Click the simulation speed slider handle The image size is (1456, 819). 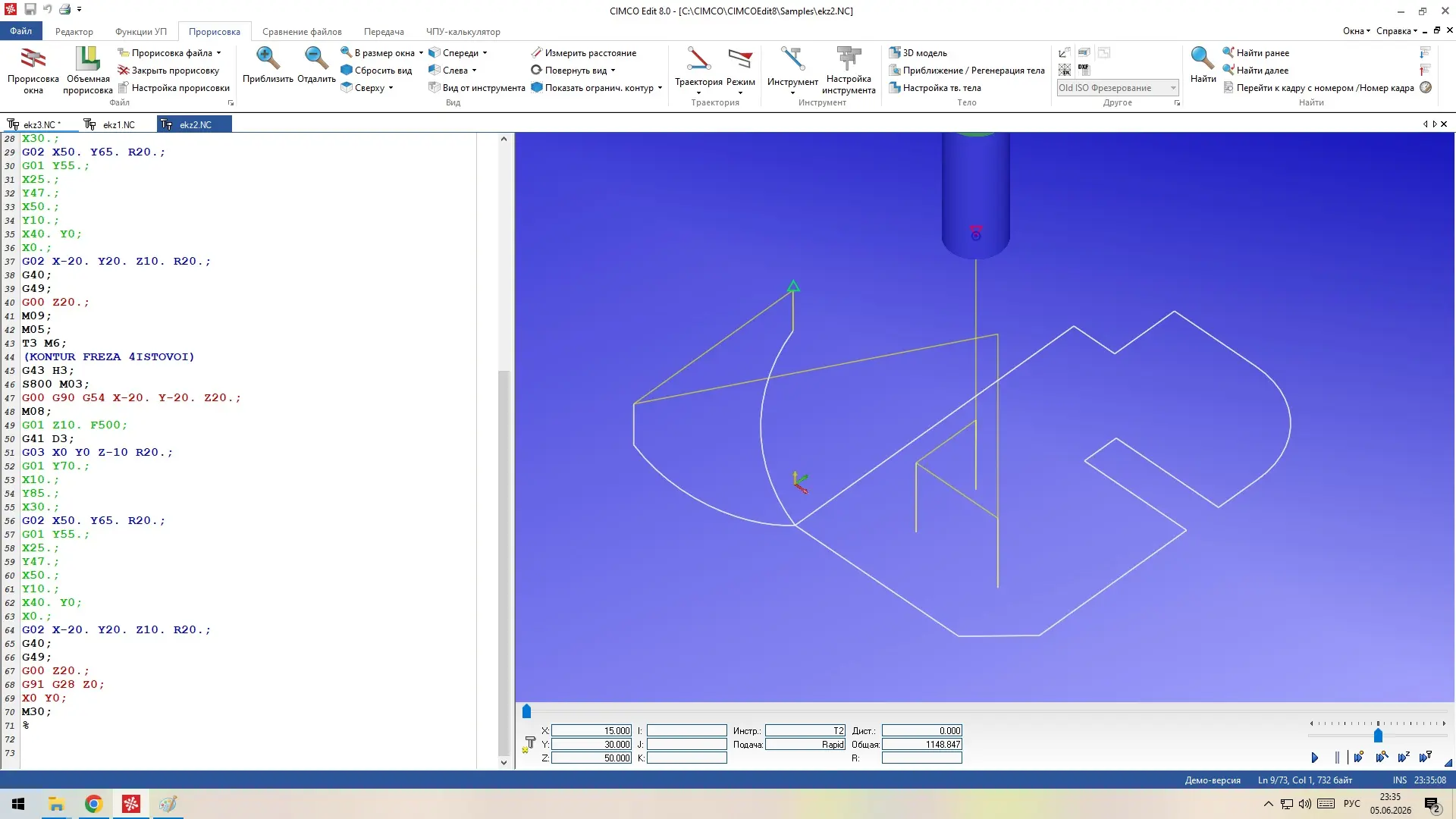coord(1378,735)
